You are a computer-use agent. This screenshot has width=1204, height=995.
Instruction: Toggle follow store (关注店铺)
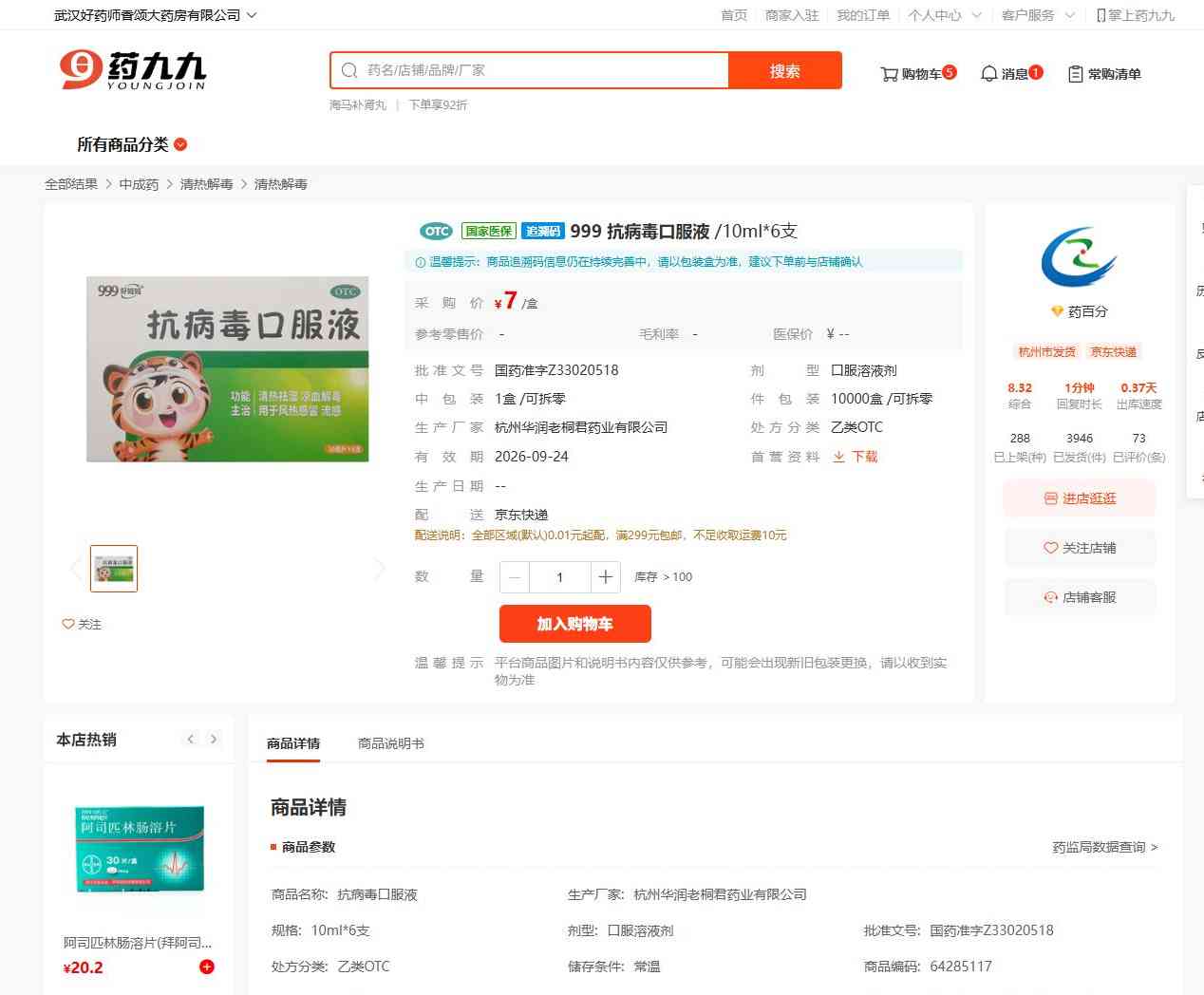tap(1080, 548)
